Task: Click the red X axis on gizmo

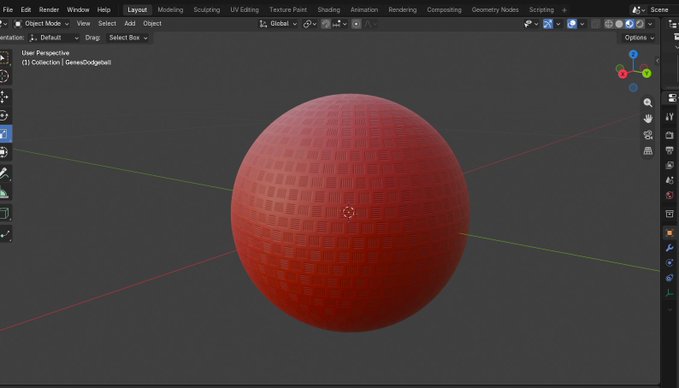Action: [x=623, y=74]
